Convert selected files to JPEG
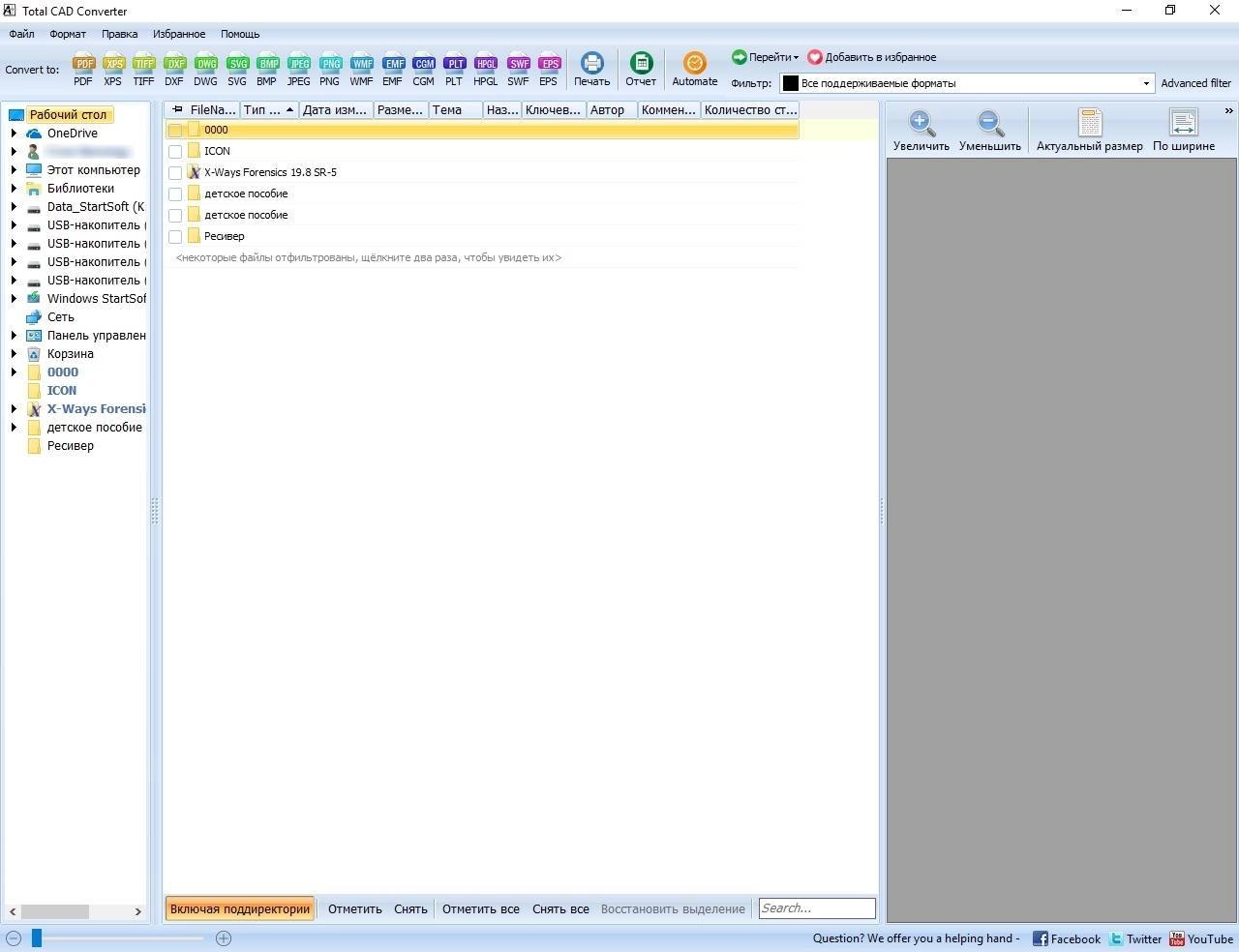The image size is (1239, 952). click(299, 69)
